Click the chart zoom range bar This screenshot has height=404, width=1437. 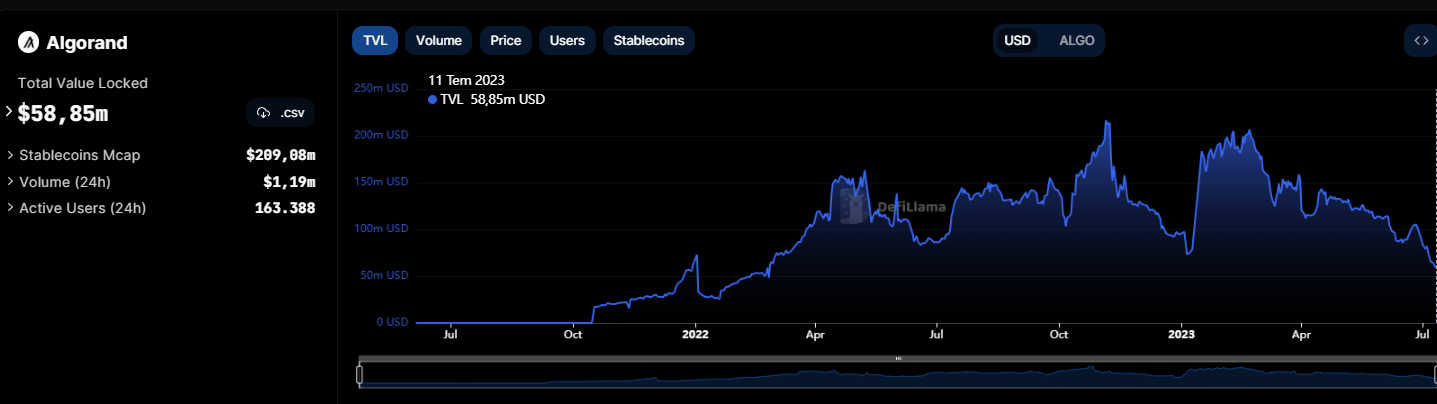tap(897, 375)
